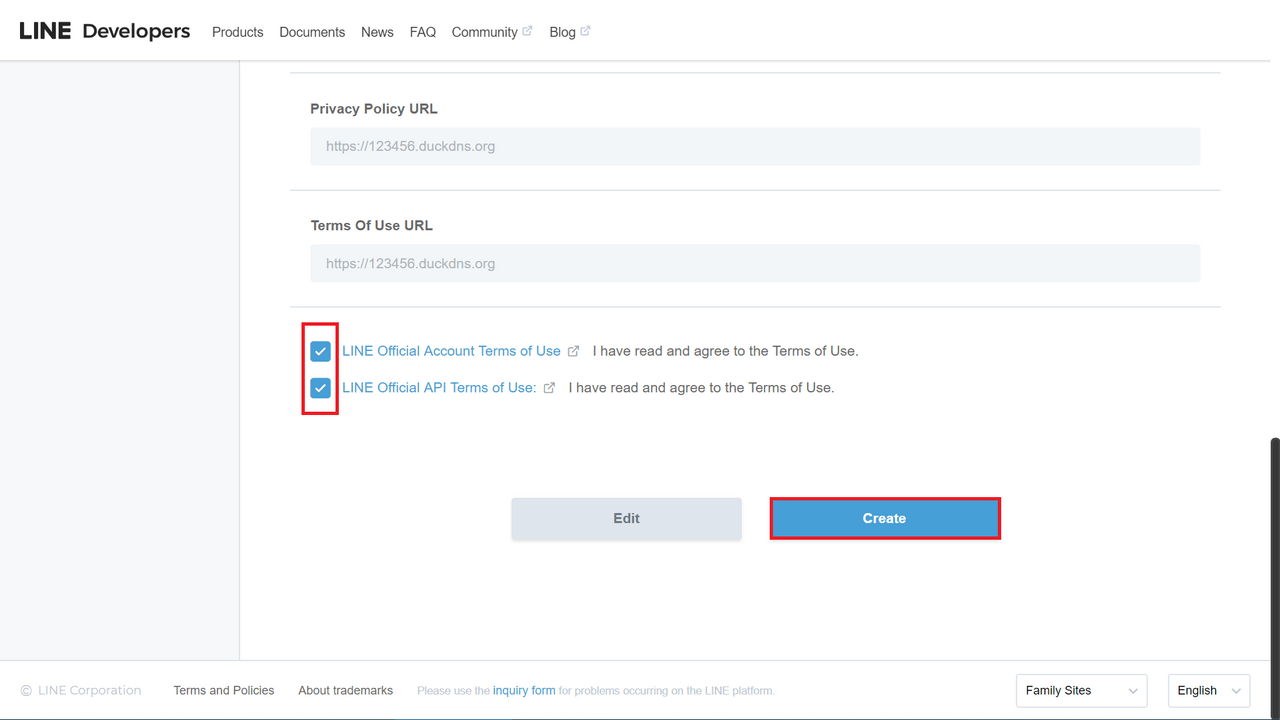Screen dimensions: 1280x720
Task: Click external-link icon after API Terms of Use
Action: click(549, 388)
